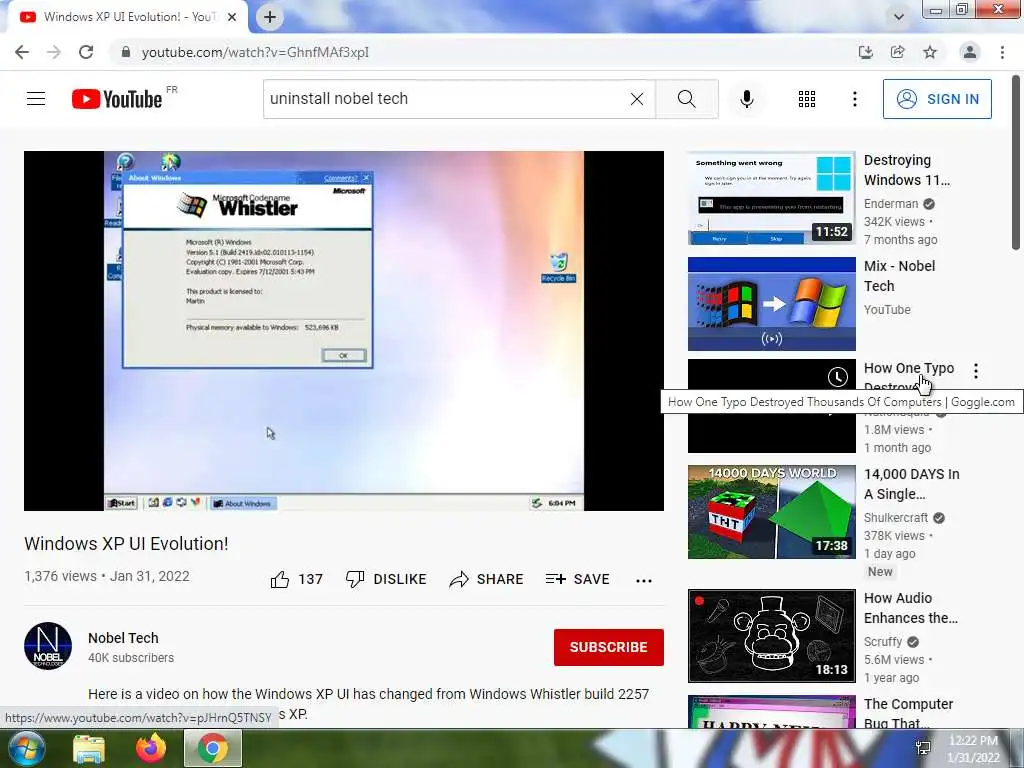The width and height of the screenshot is (1024, 768).
Task: Open Destroying Windows 11 thumbnail
Action: (771, 199)
